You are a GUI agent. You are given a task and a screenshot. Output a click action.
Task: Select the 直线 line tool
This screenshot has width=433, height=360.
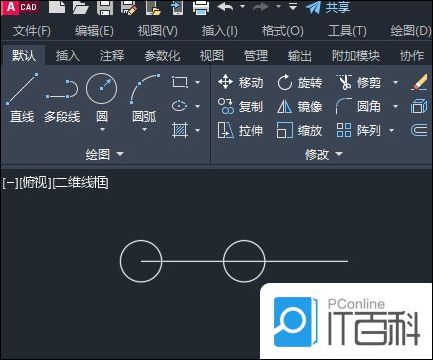(22, 98)
